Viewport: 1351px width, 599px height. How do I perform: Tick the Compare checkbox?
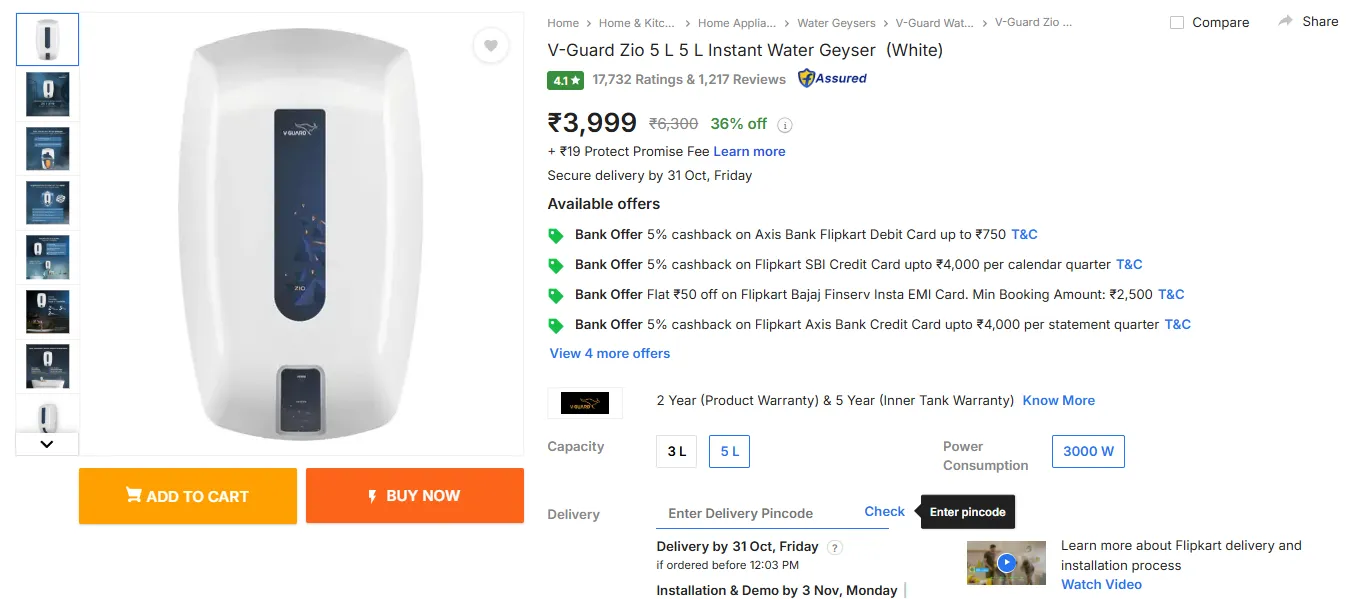(1177, 22)
